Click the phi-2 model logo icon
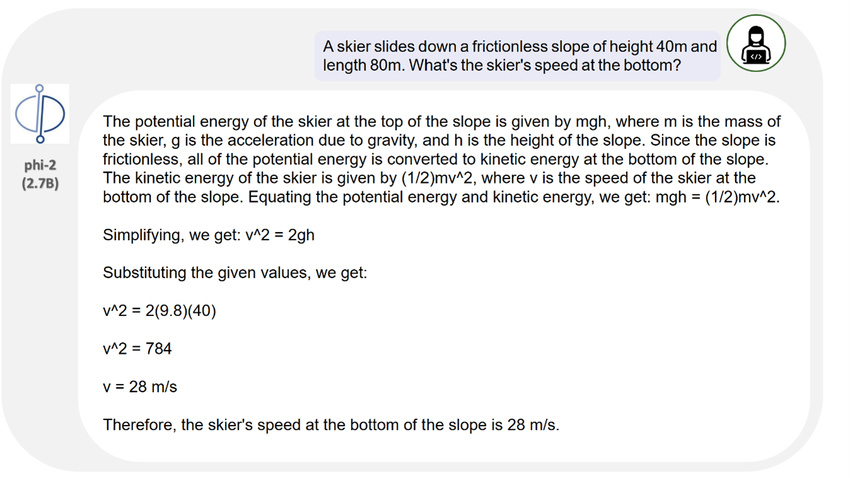This screenshot has height=478, width=850. click(39, 115)
